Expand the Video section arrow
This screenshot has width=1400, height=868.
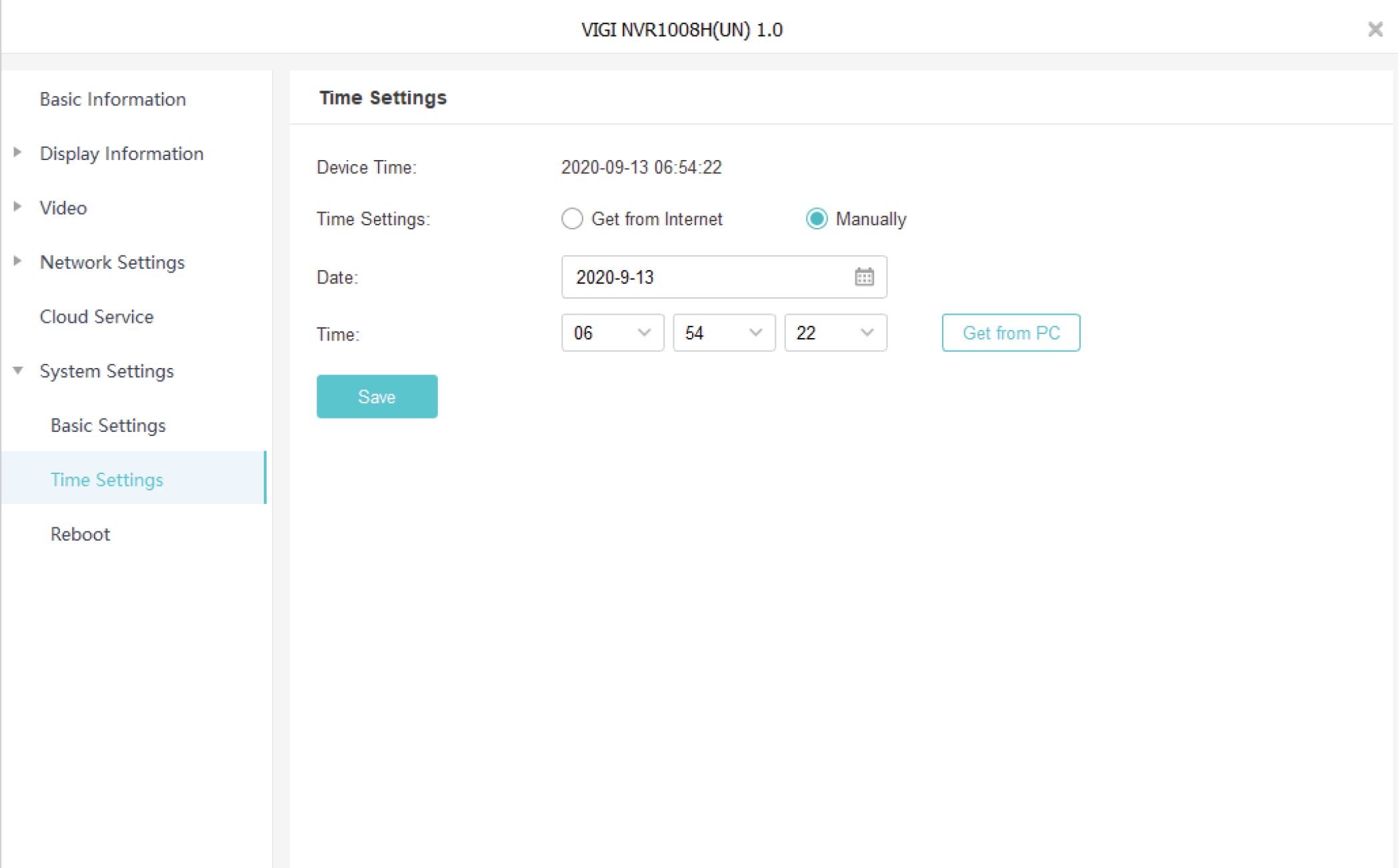[18, 207]
